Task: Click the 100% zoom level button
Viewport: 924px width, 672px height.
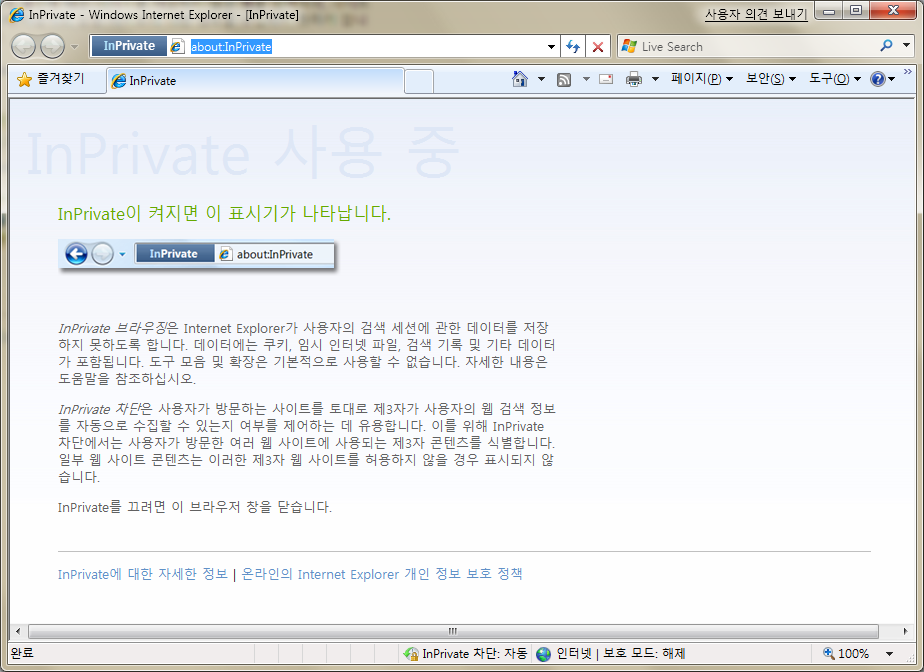Action: click(x=846, y=653)
